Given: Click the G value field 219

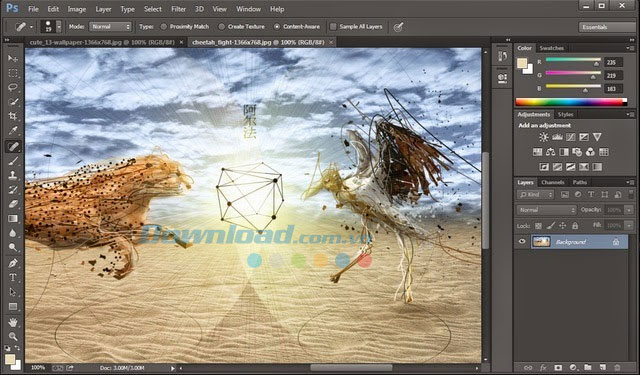Looking at the screenshot, I should pyautogui.click(x=613, y=75).
